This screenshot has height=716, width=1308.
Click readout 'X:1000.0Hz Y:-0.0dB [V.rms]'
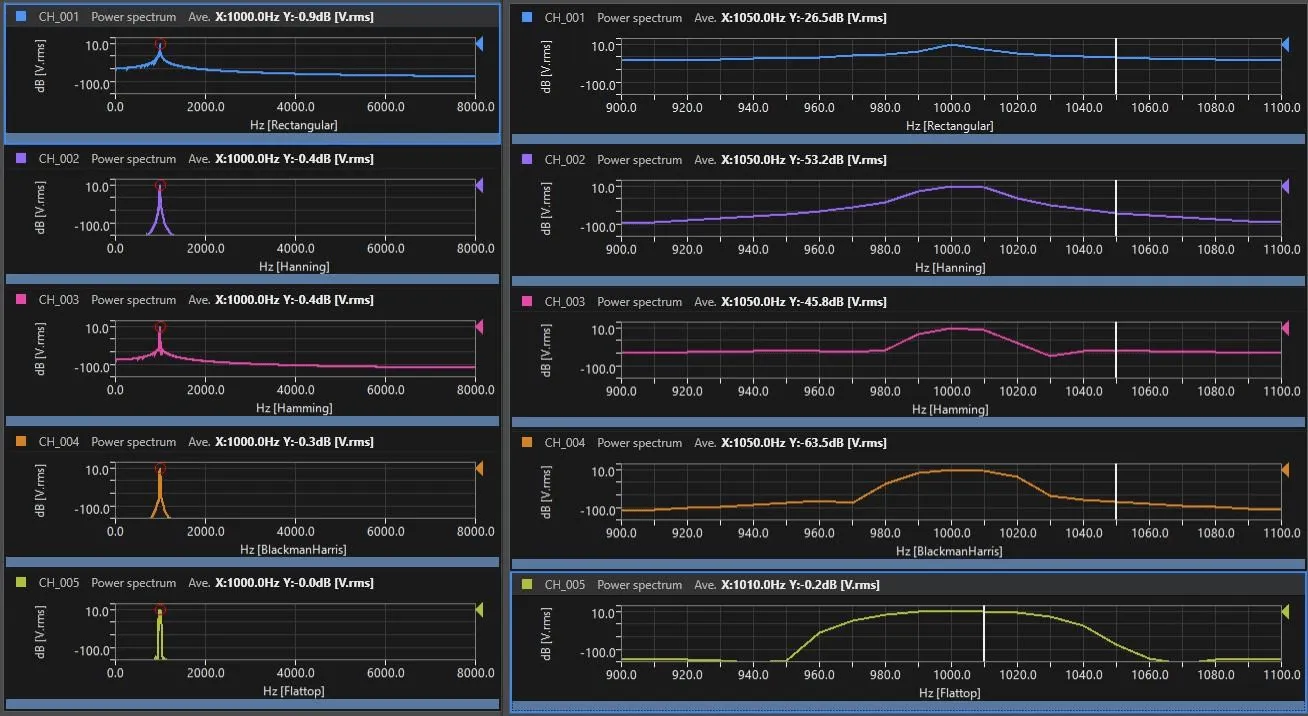295,582
